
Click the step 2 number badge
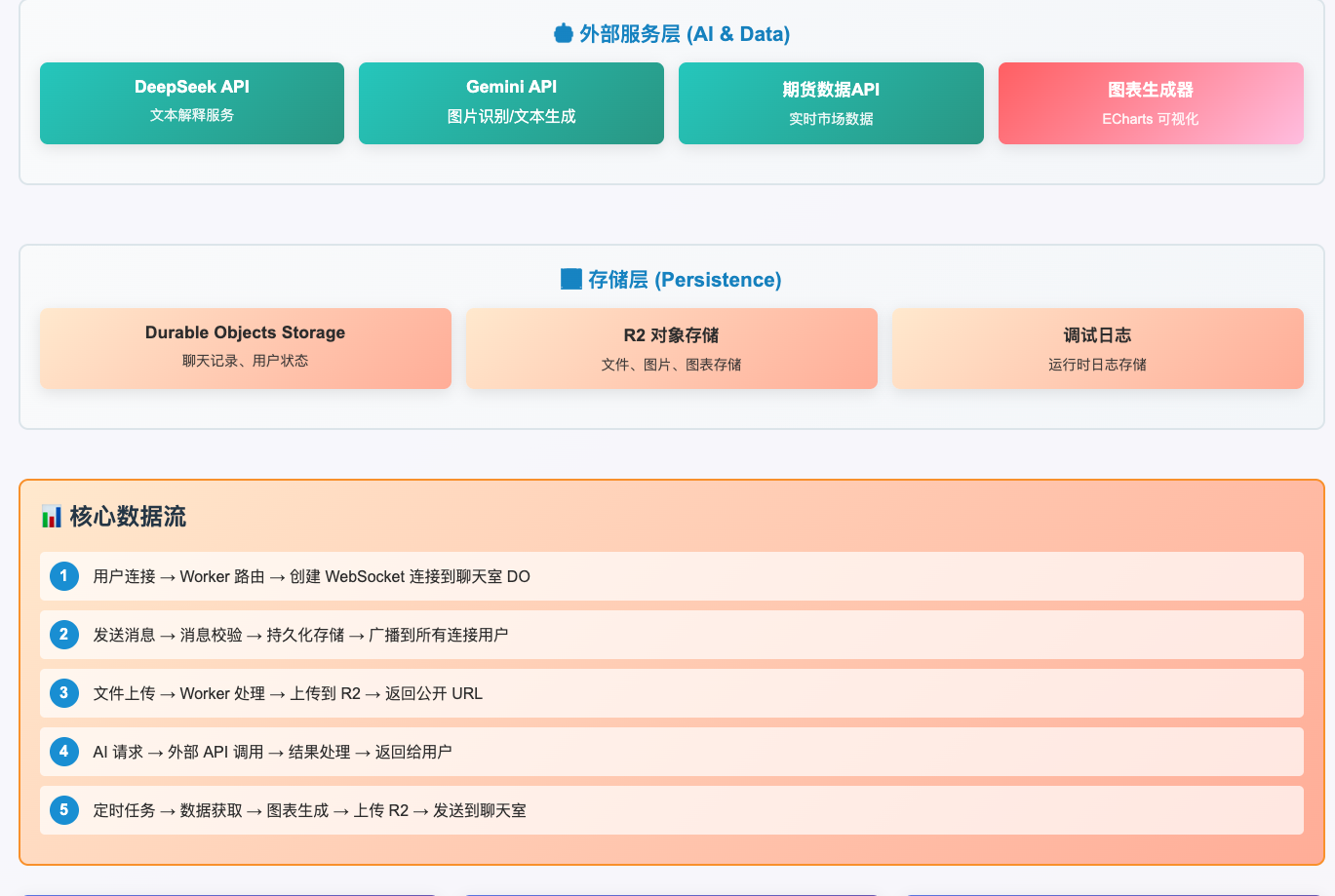click(64, 635)
